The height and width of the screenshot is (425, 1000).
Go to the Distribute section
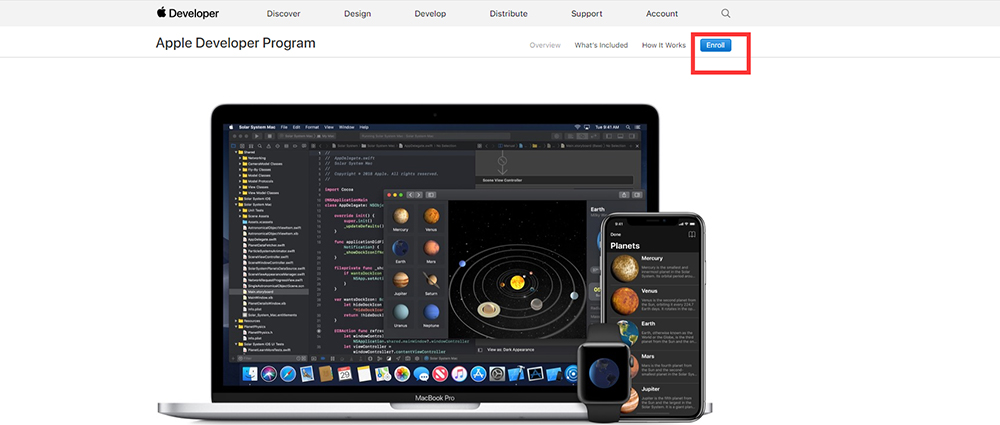coord(508,14)
